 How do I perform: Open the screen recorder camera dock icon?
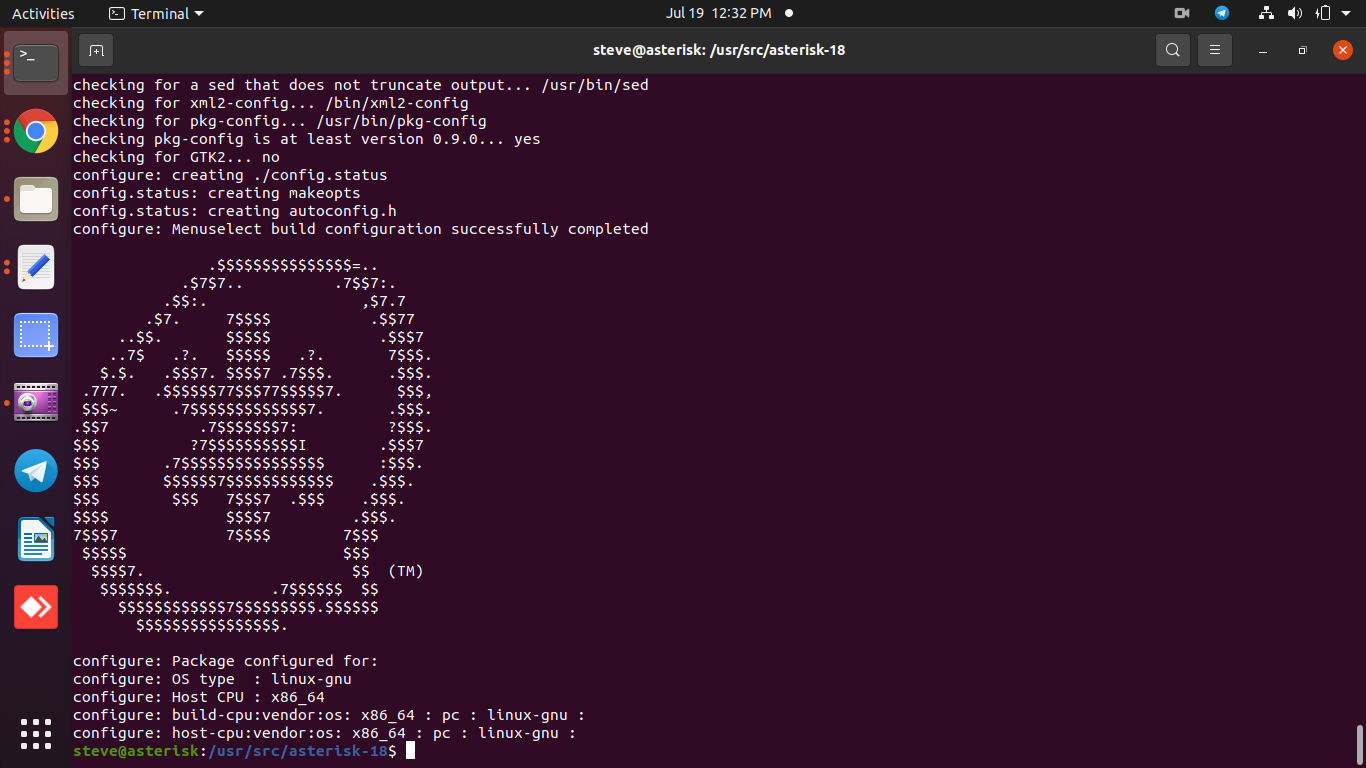click(x=36, y=403)
